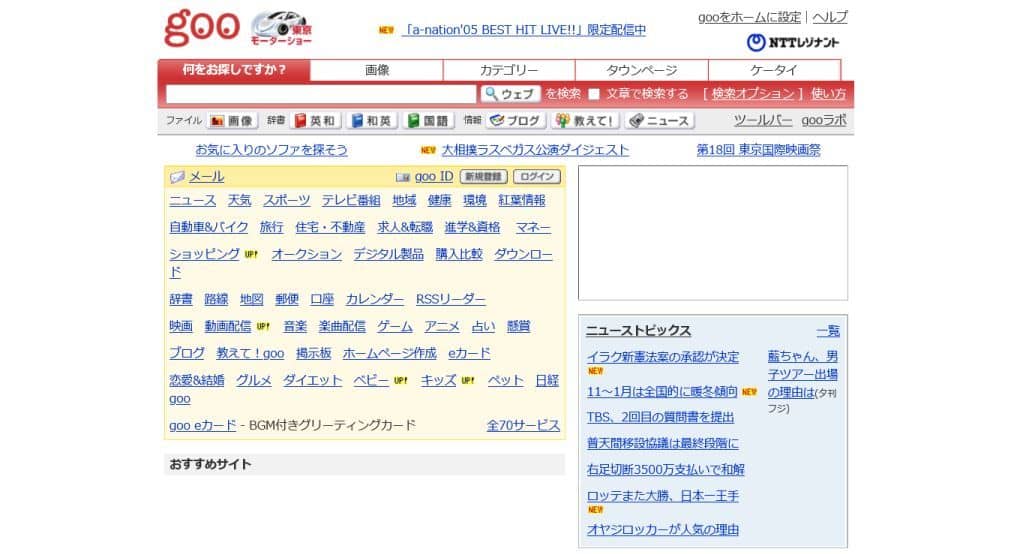This screenshot has width=1011, height=554.
Task: Click the 国語 dictionary button
Action: 429,121
